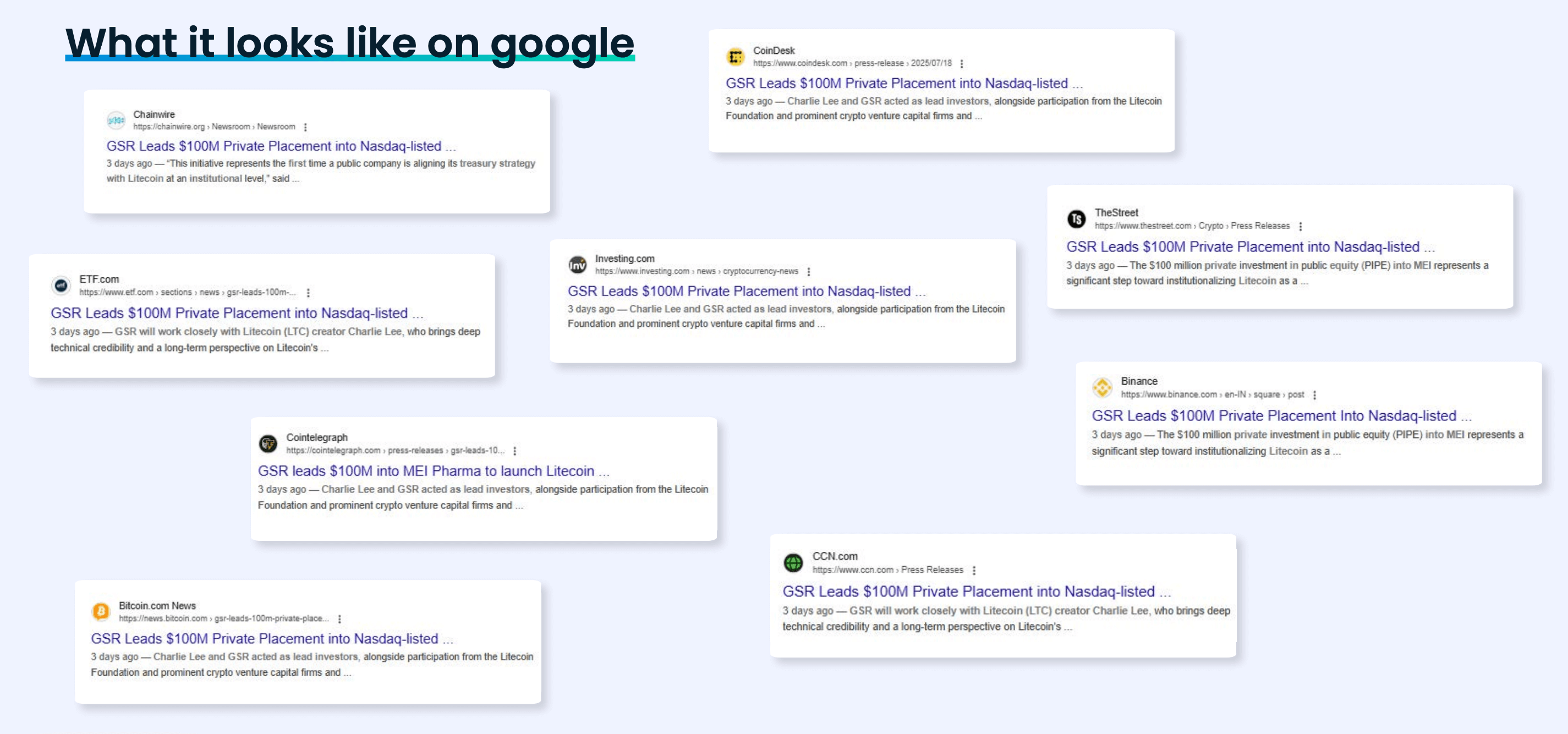Open the Bitcoin.com News GSR headline link

265,638
